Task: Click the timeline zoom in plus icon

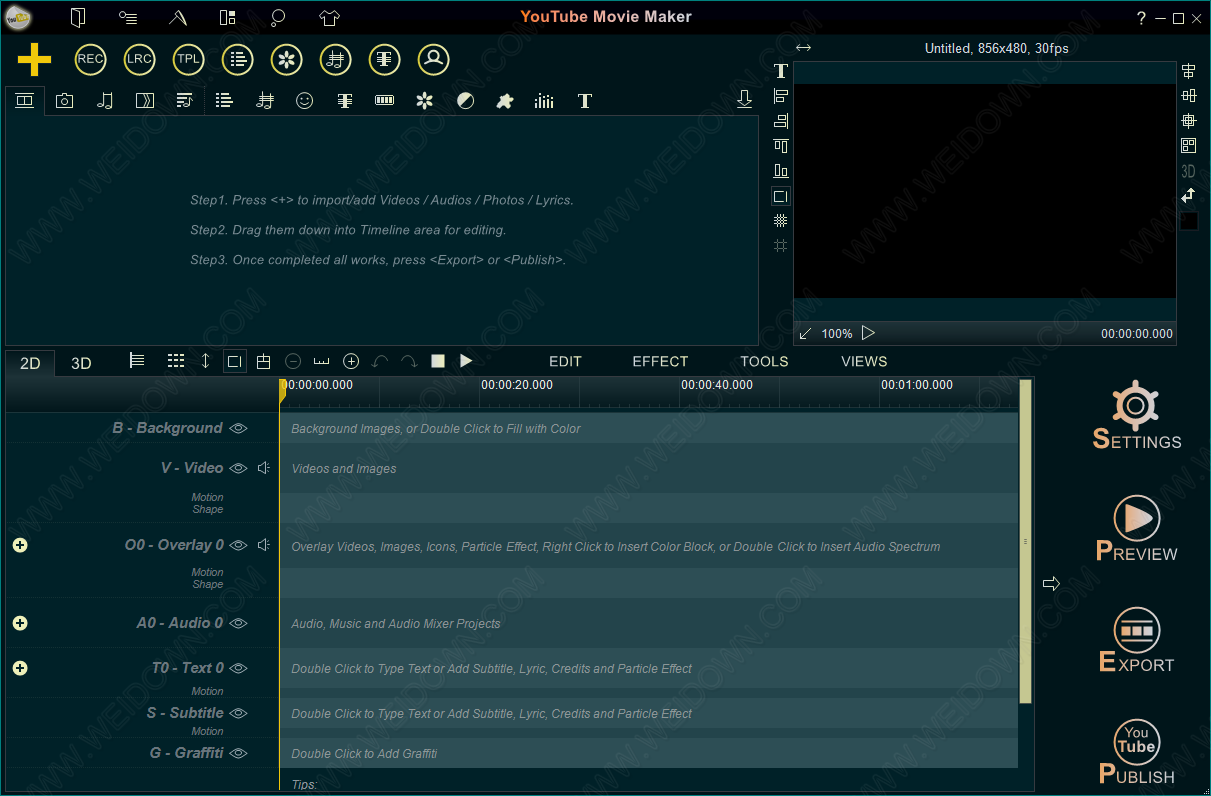Action: click(351, 361)
